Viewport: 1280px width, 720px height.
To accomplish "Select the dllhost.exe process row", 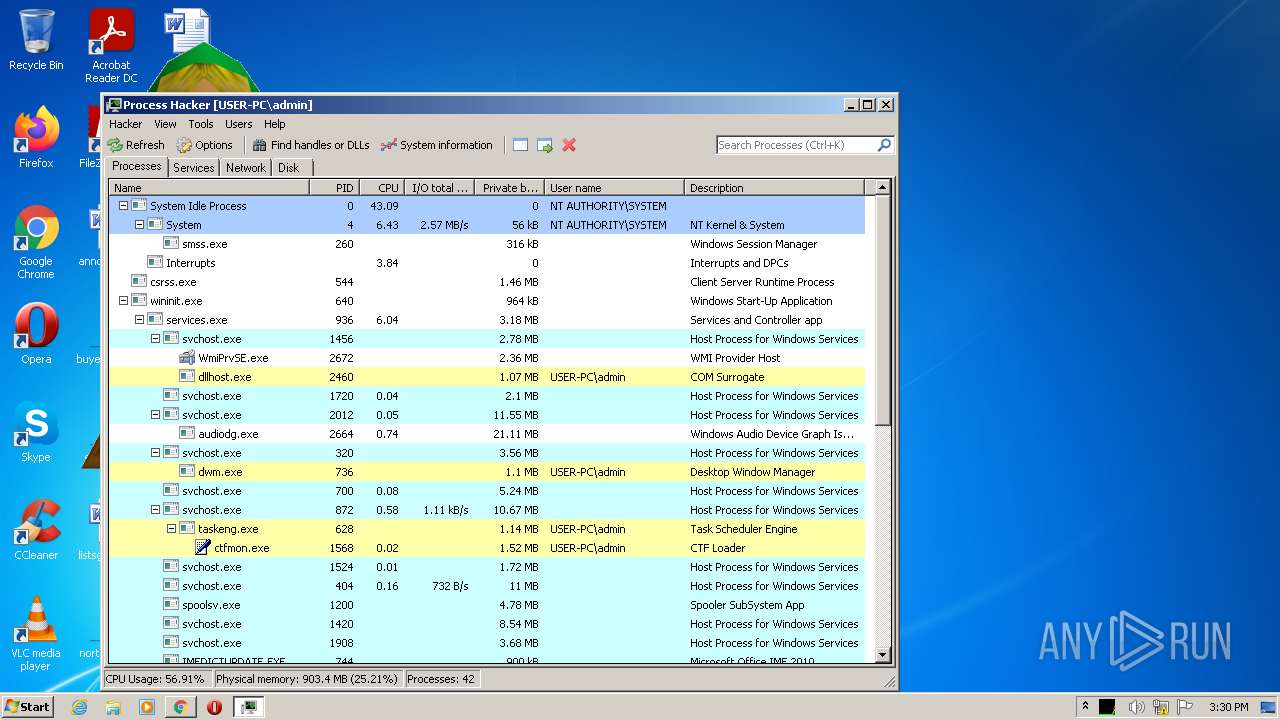I will tap(486, 377).
